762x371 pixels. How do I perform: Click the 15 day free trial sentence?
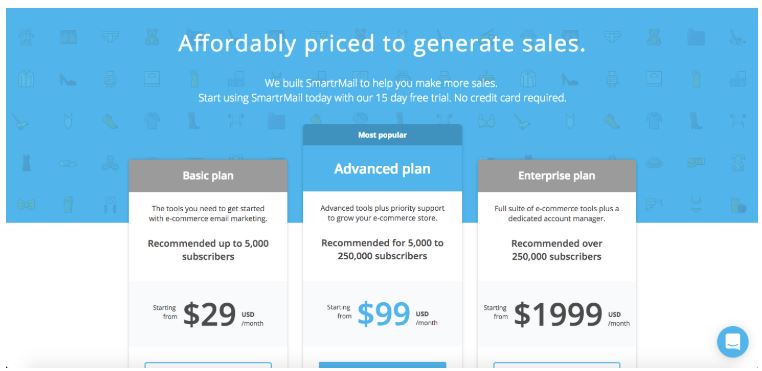(382, 98)
